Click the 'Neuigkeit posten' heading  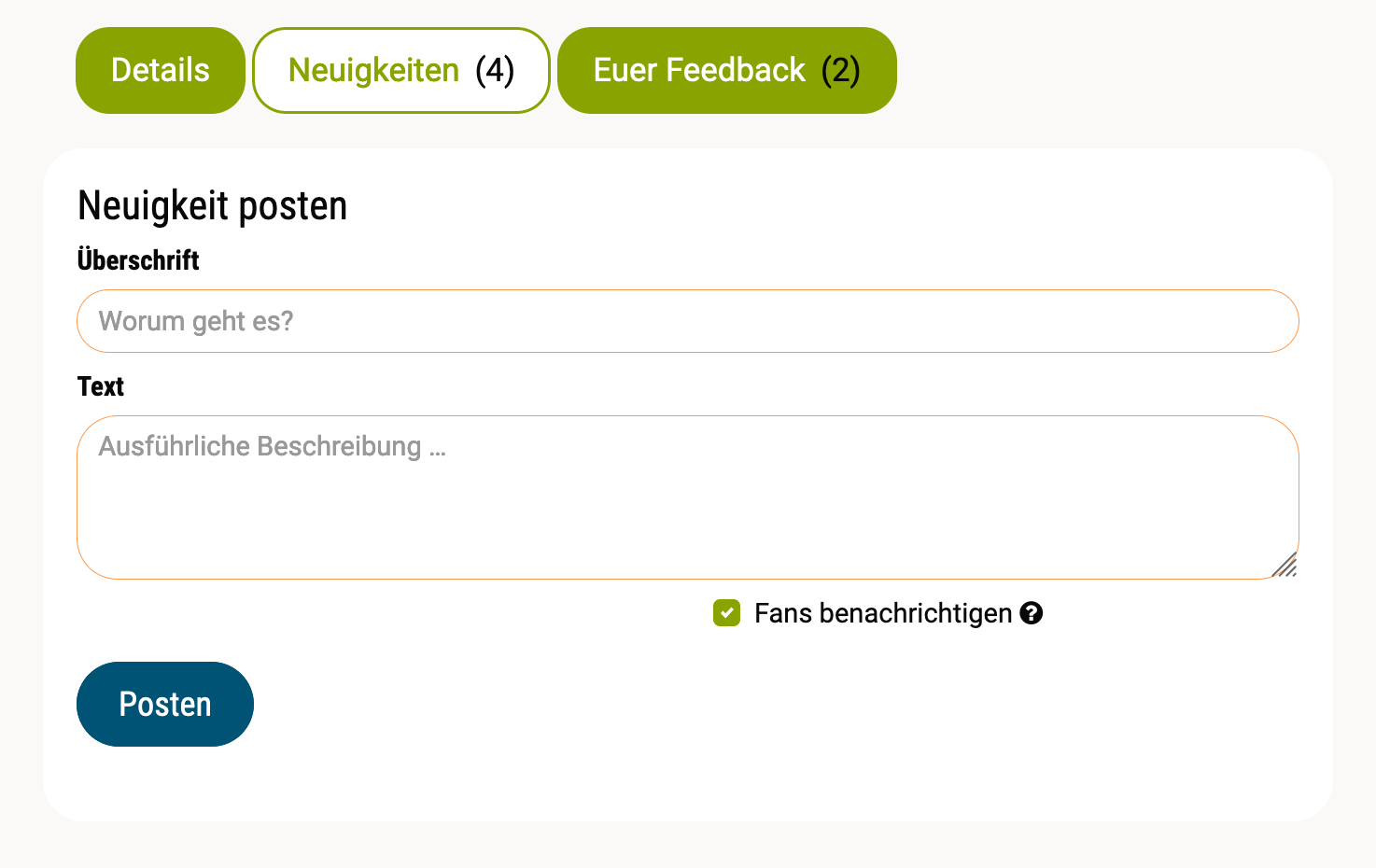[x=213, y=205]
